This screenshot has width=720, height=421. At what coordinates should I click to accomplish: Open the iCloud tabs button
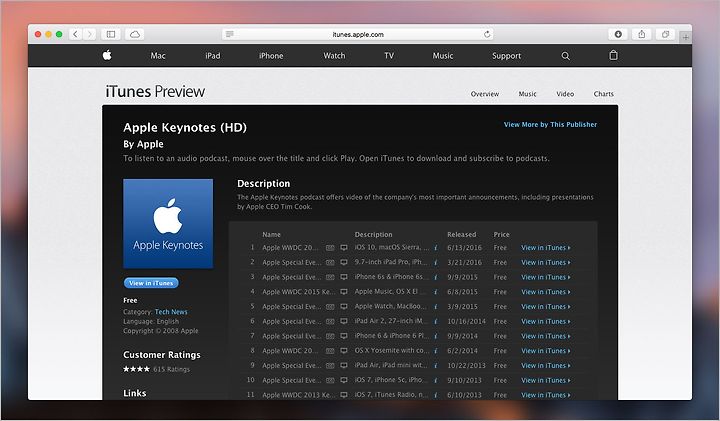(x=135, y=34)
